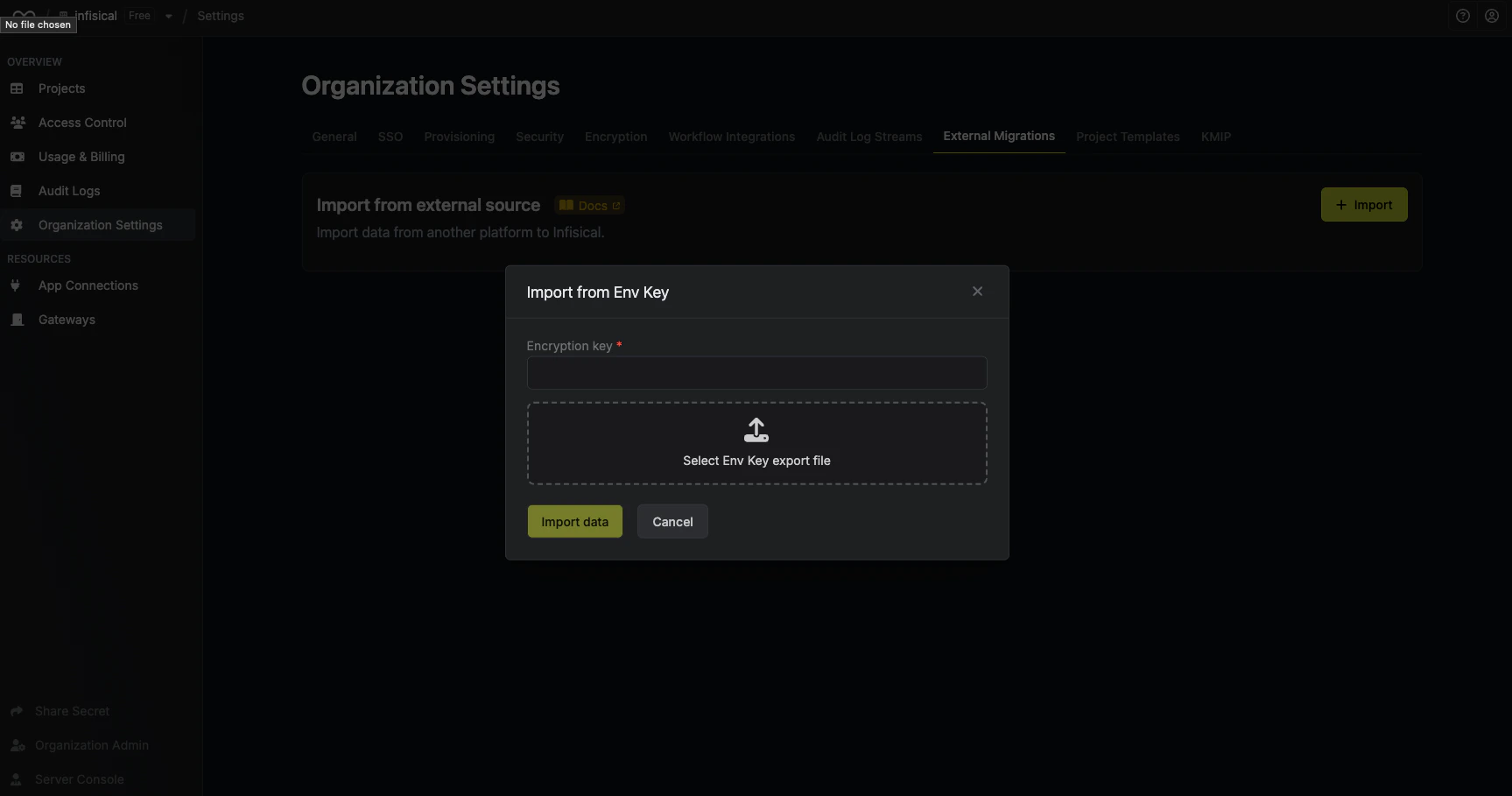Open the Project Templates tab
Screen dimensions: 1512x796
(1128, 137)
